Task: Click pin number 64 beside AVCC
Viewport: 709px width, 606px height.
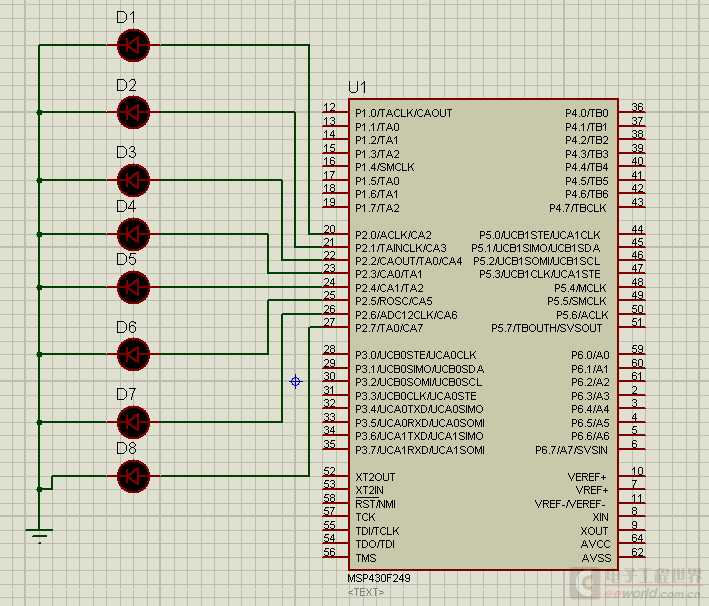Action: pyautogui.click(x=638, y=538)
